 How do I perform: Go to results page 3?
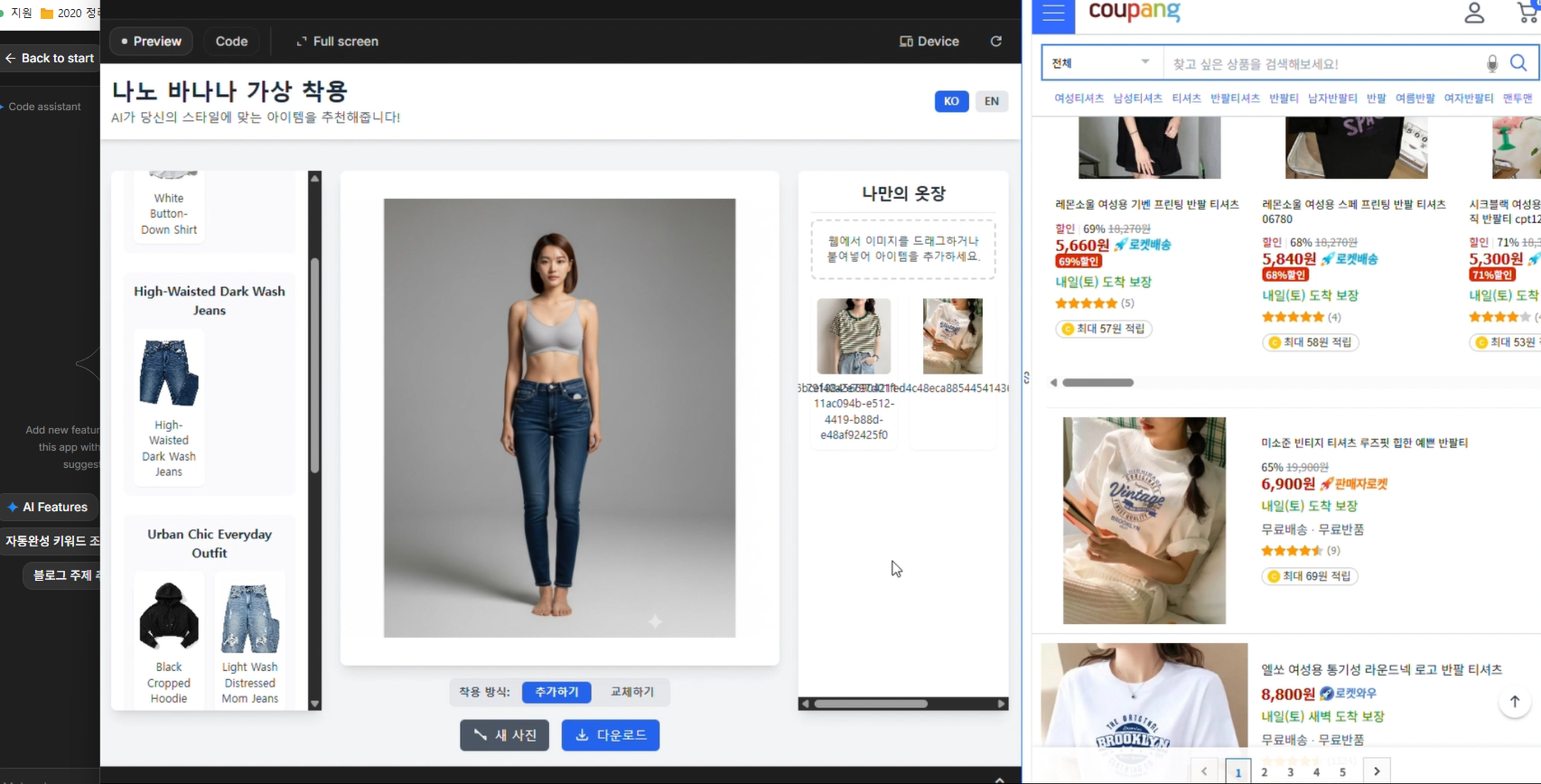coord(1291,772)
